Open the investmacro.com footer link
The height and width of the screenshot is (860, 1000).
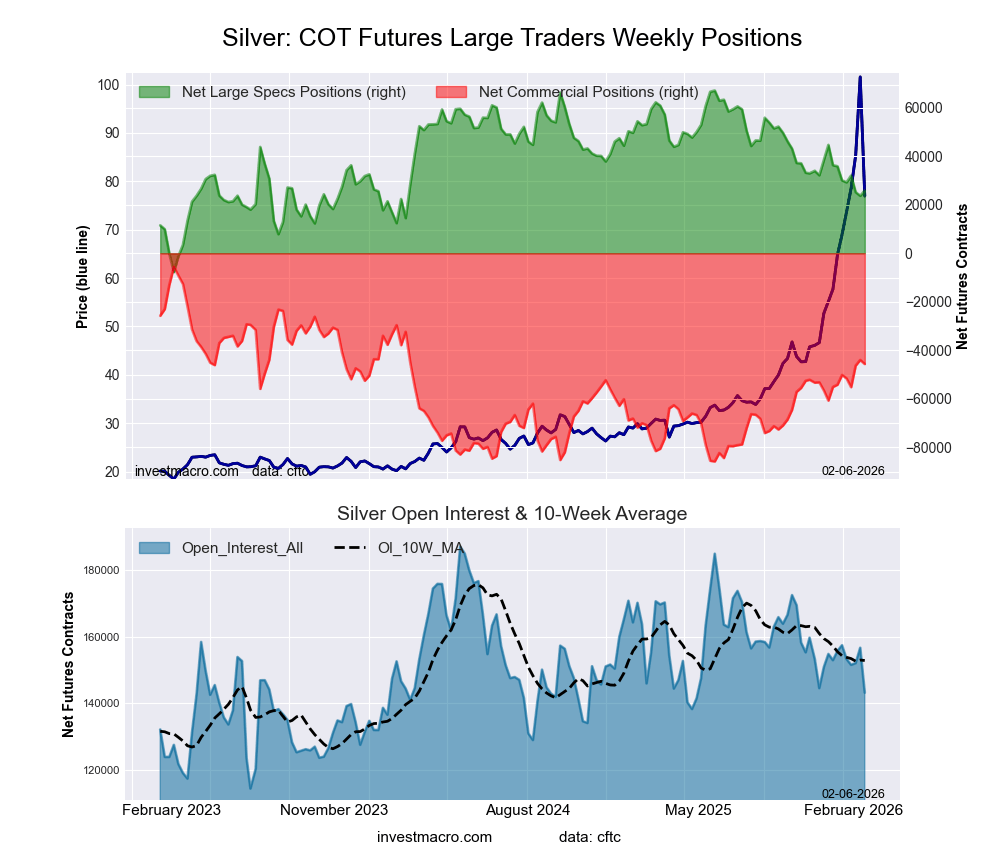pyautogui.click(x=434, y=836)
